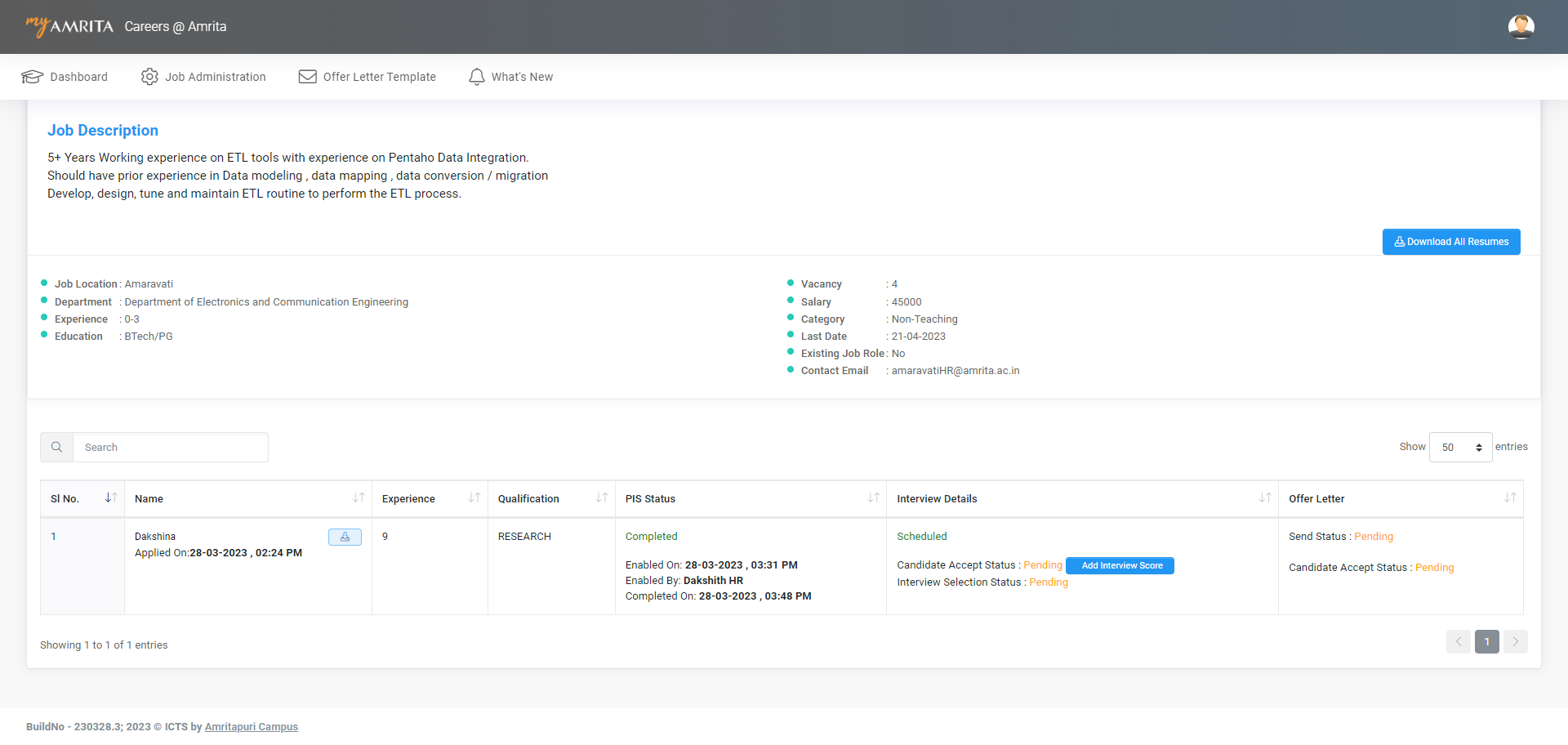Sort the Name column

coord(358,498)
